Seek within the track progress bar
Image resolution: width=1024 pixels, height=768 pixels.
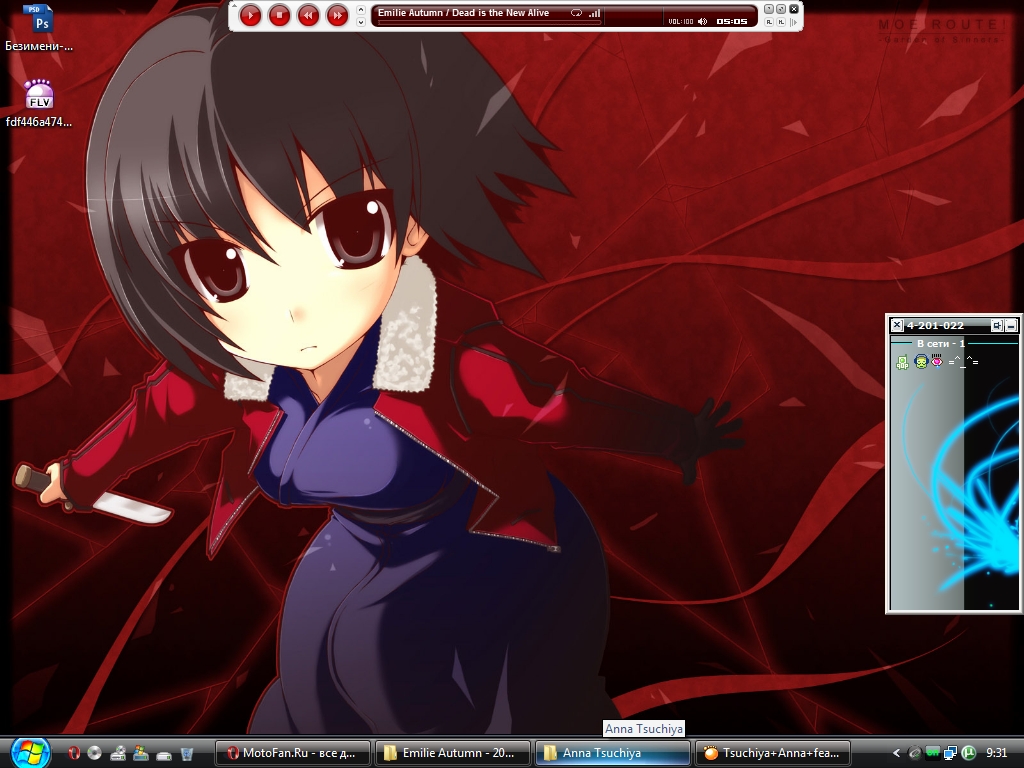click(488, 23)
